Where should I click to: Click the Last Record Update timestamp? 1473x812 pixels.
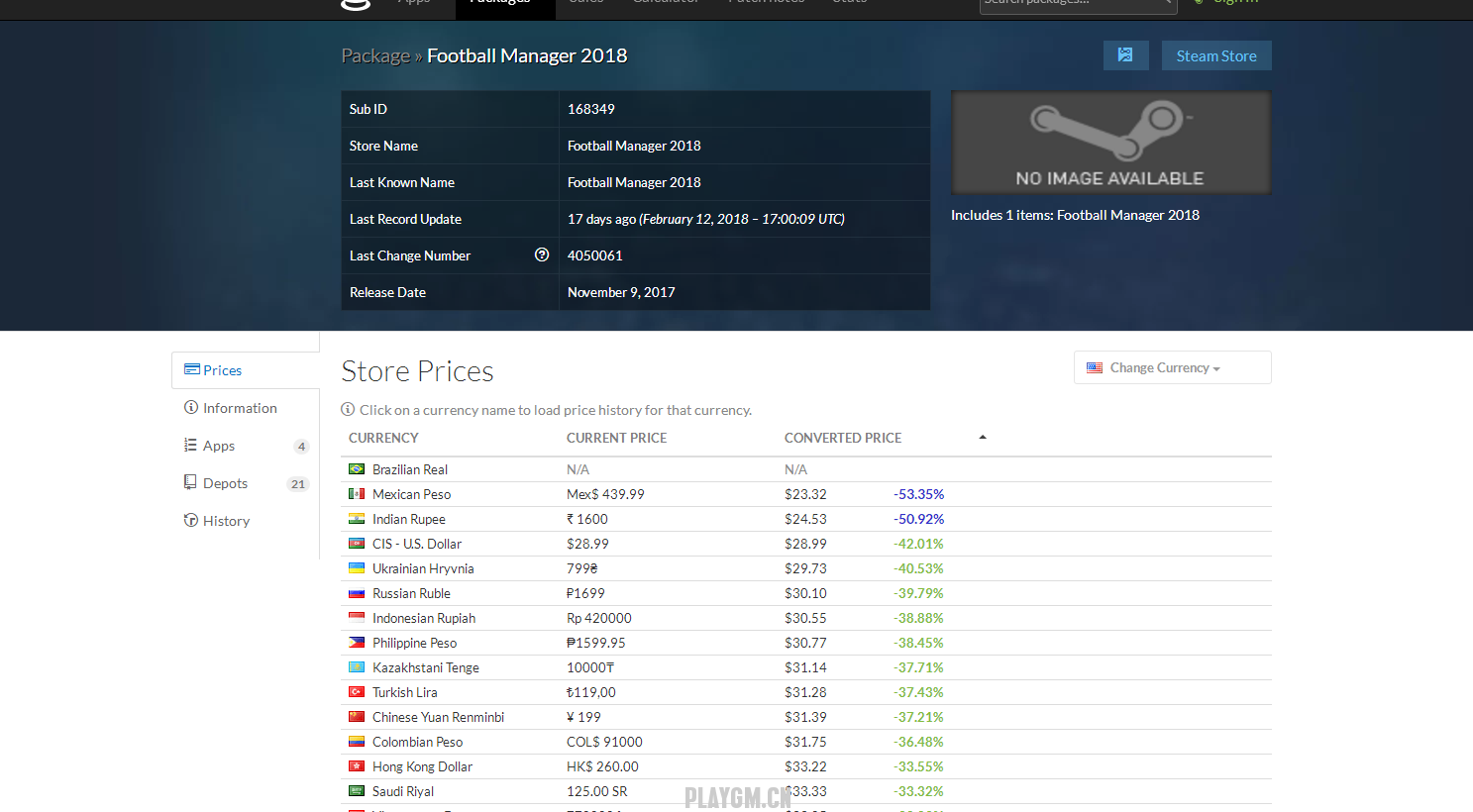click(705, 219)
